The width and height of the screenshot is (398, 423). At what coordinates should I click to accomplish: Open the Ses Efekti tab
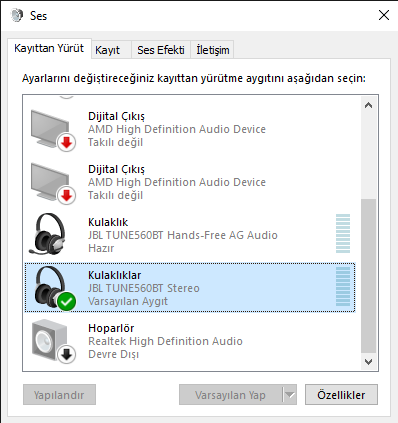pyautogui.click(x=161, y=50)
